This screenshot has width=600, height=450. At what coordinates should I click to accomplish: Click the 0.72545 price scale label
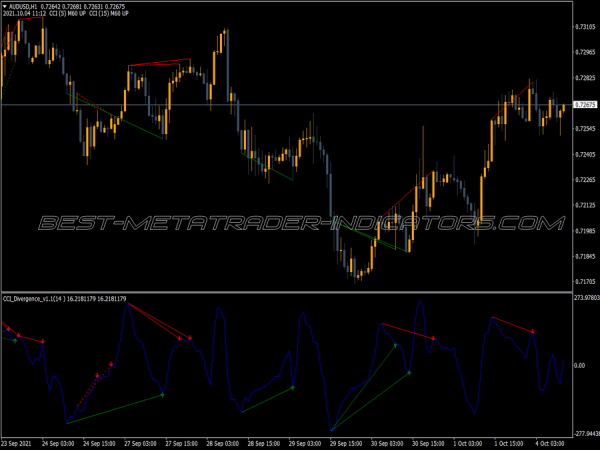tap(585, 129)
